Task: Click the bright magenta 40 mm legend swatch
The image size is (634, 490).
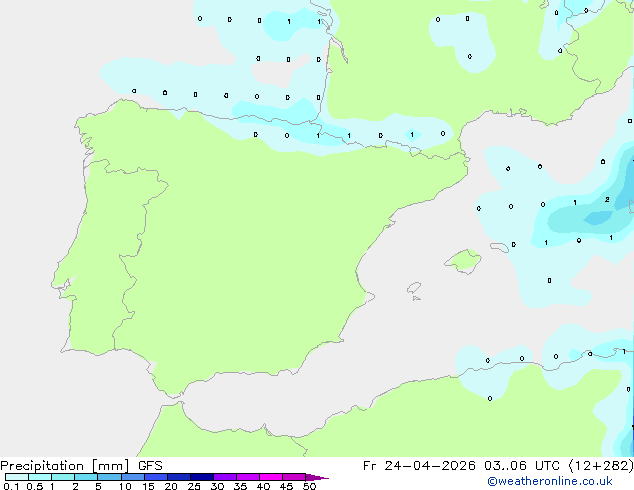Action: click(x=271, y=477)
